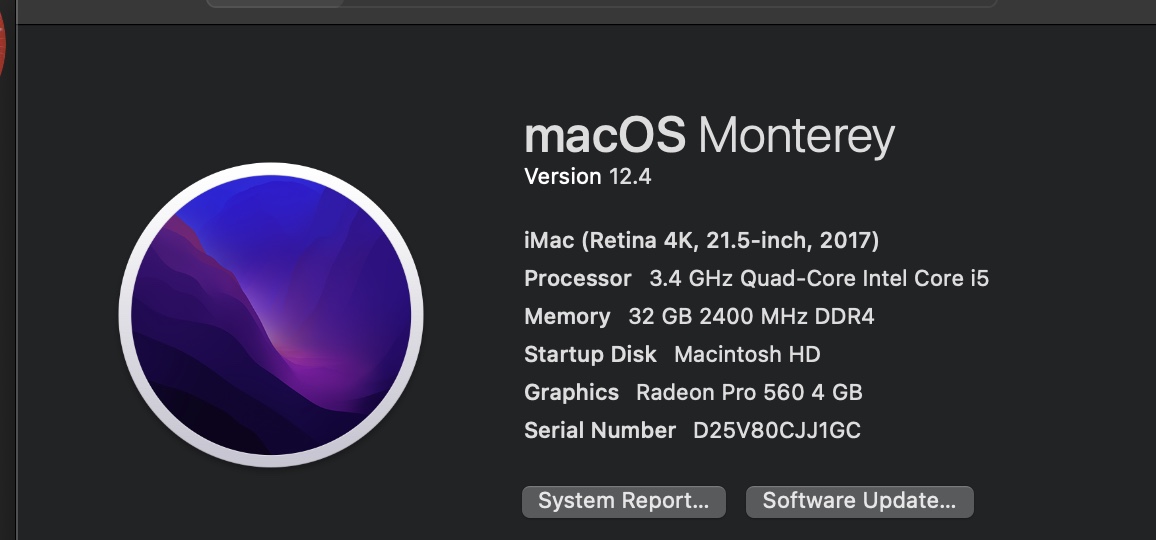Click the highlighted tab segment at window top
Viewport: 1156px width, 540px height.
[275, 3]
